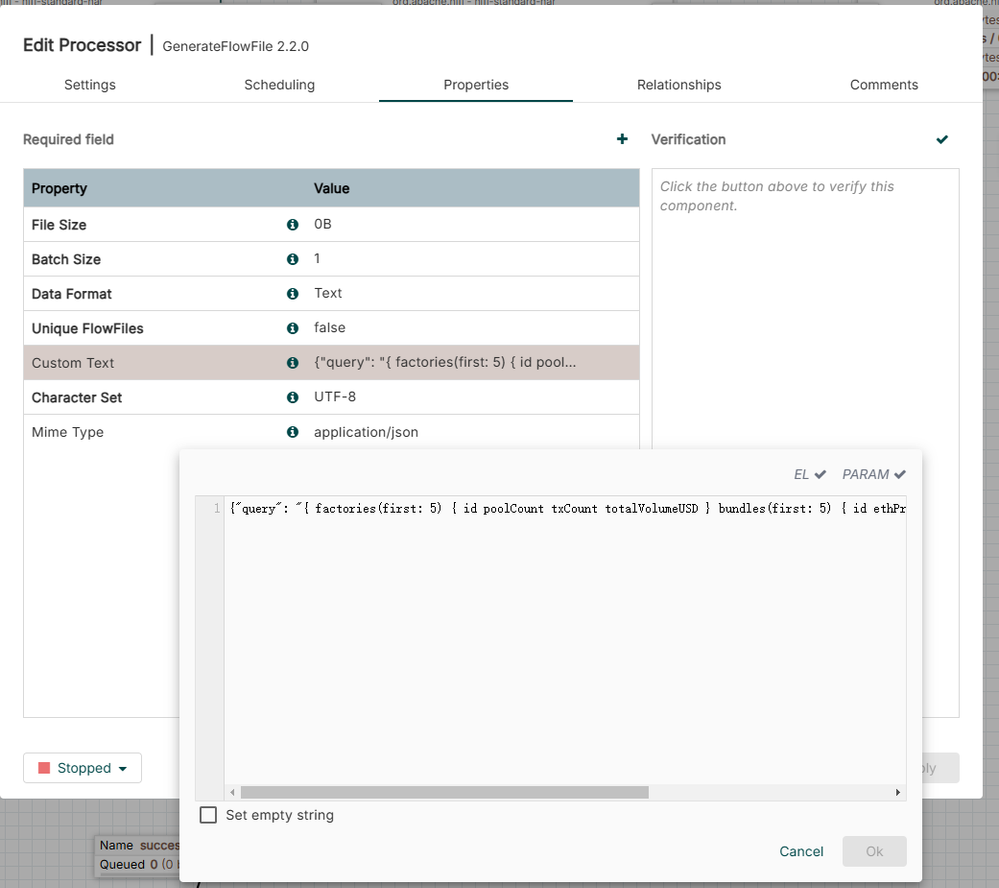
Task: Click the Verification checkmark icon
Action: coord(942,139)
